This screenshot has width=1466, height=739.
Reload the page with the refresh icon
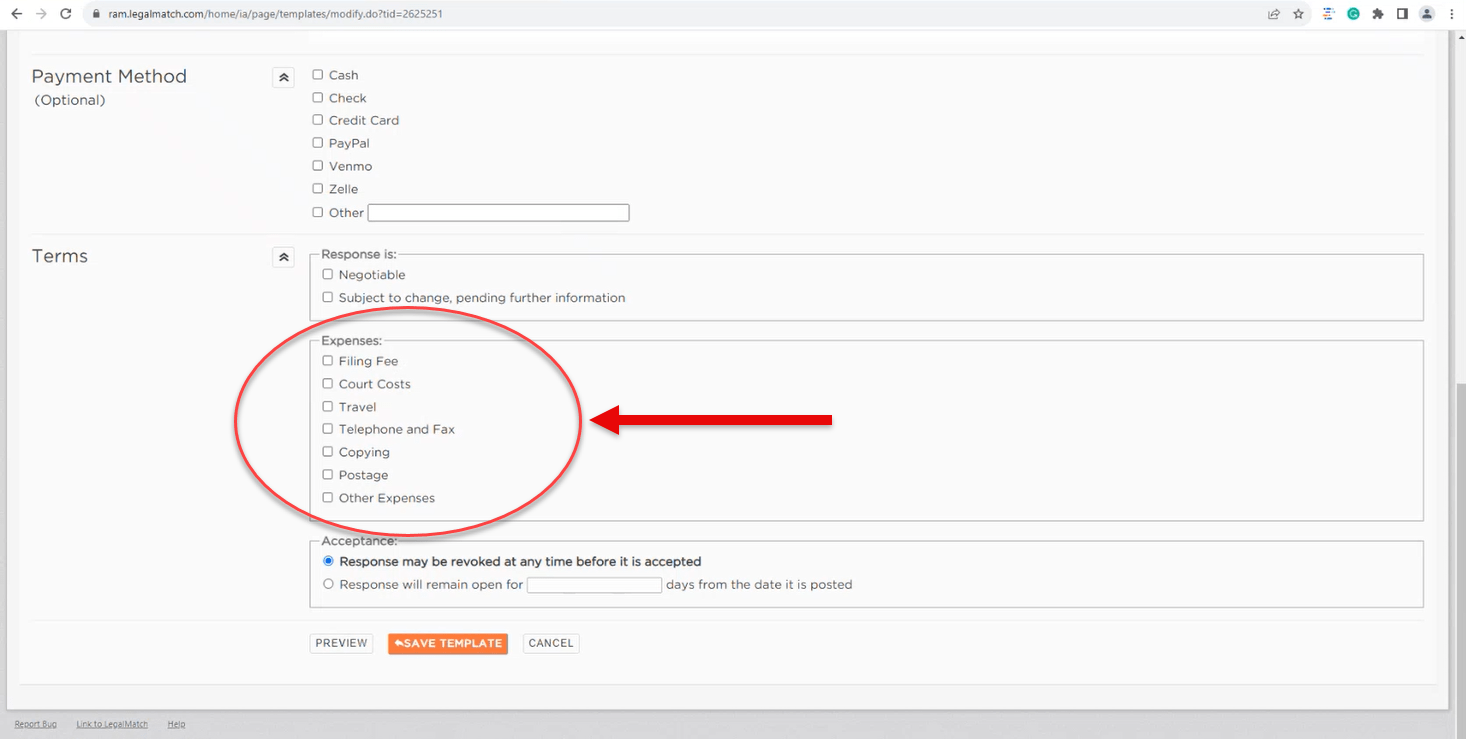tap(66, 14)
